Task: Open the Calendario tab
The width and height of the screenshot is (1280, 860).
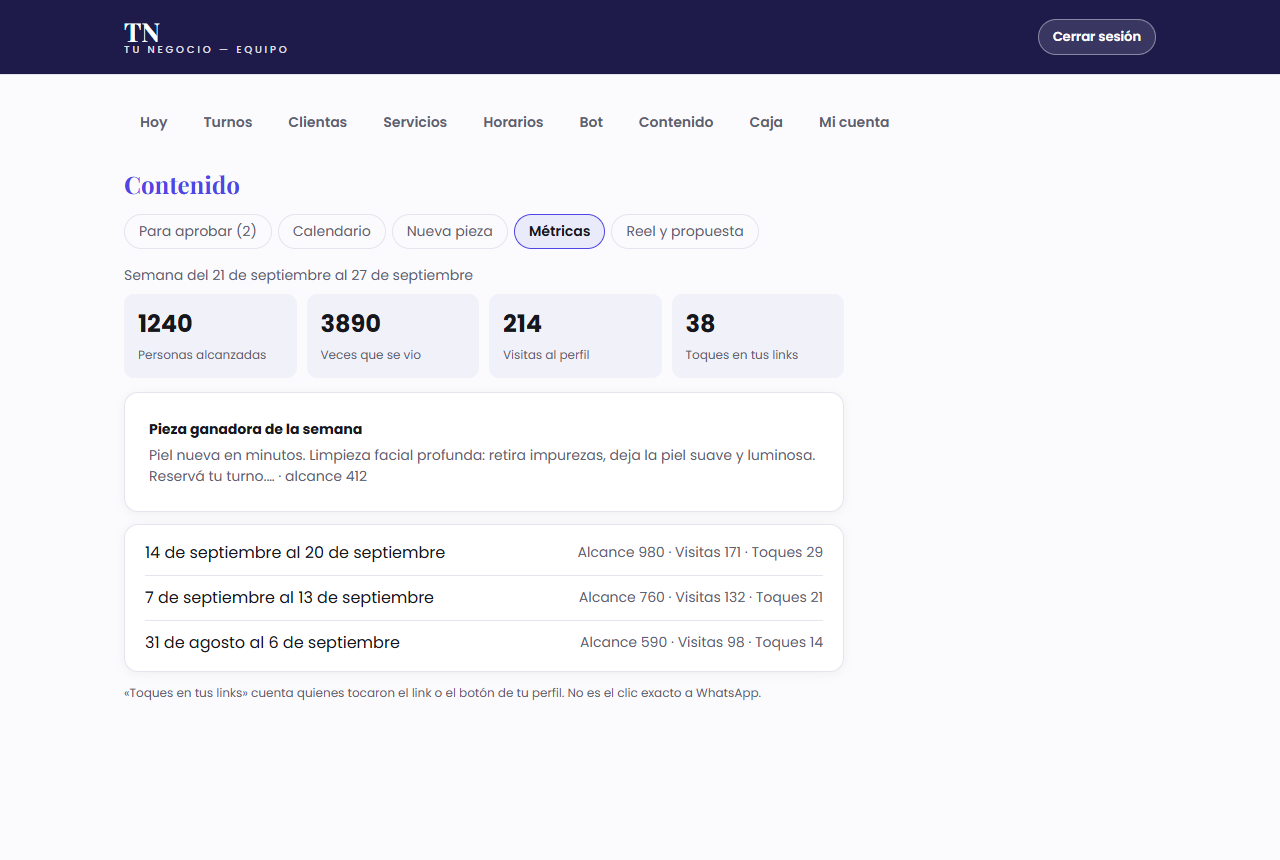Action: (x=332, y=231)
